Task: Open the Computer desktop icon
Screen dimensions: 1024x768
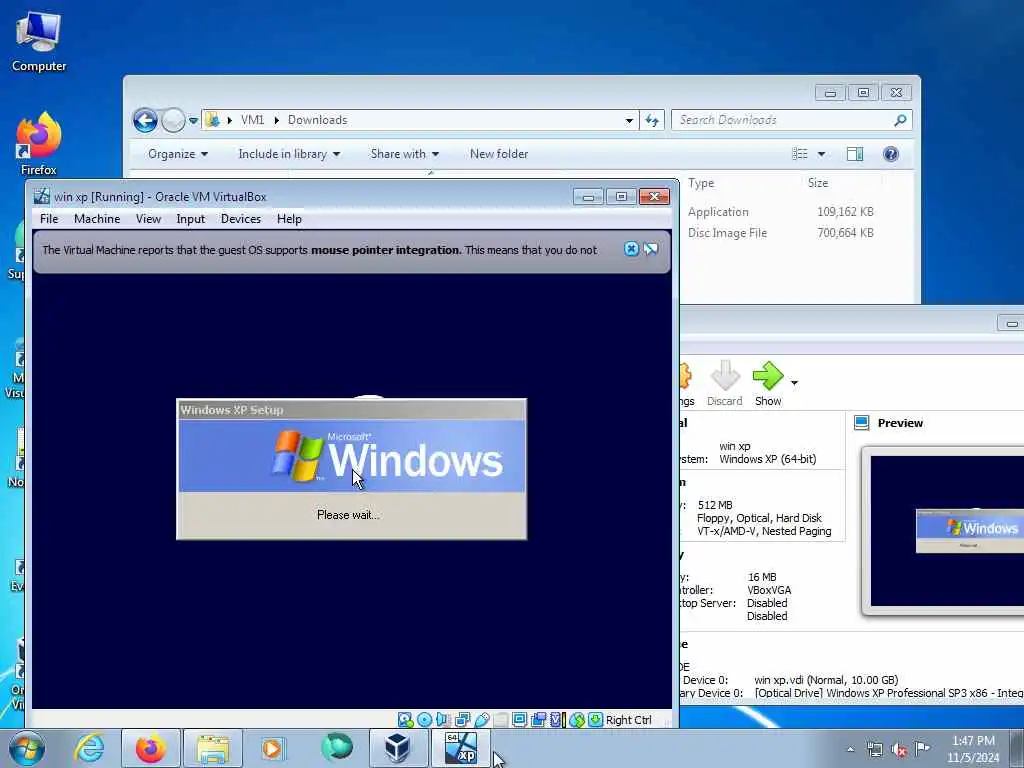Action: tap(39, 42)
